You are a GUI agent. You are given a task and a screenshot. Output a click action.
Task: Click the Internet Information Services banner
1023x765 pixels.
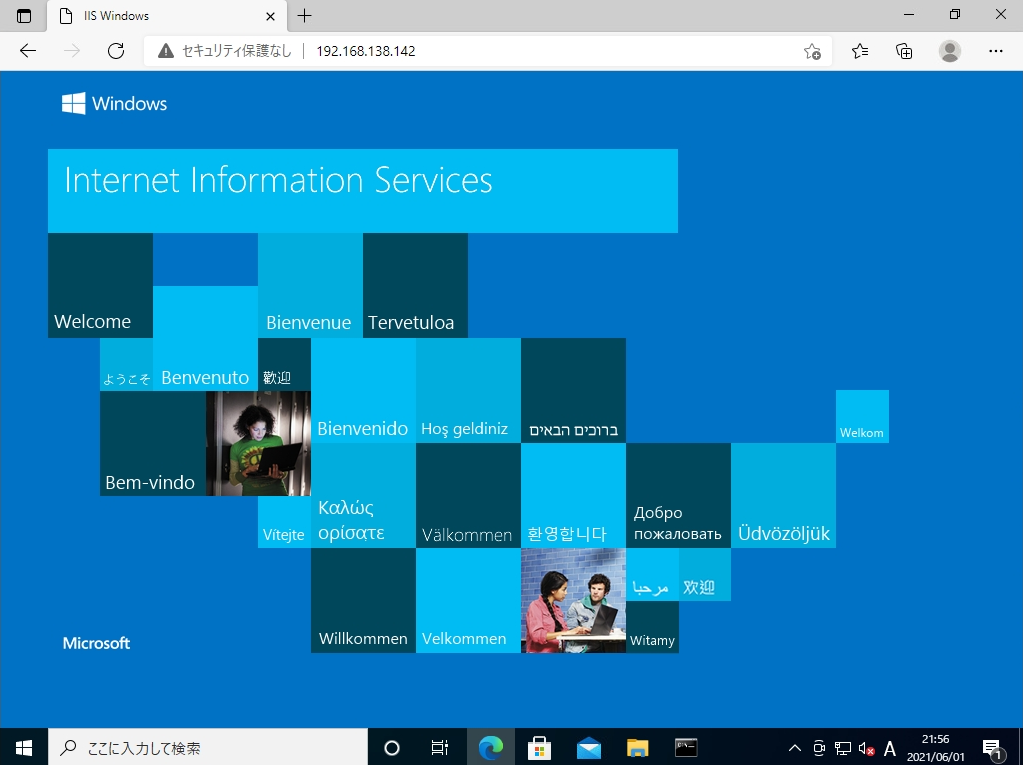tap(363, 191)
